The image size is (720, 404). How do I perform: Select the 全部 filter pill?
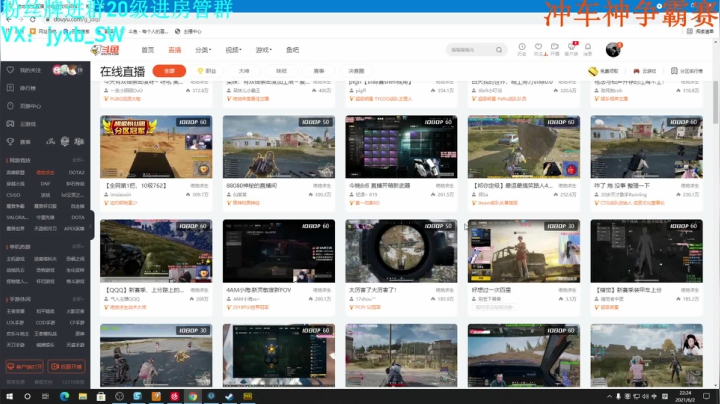click(169, 71)
